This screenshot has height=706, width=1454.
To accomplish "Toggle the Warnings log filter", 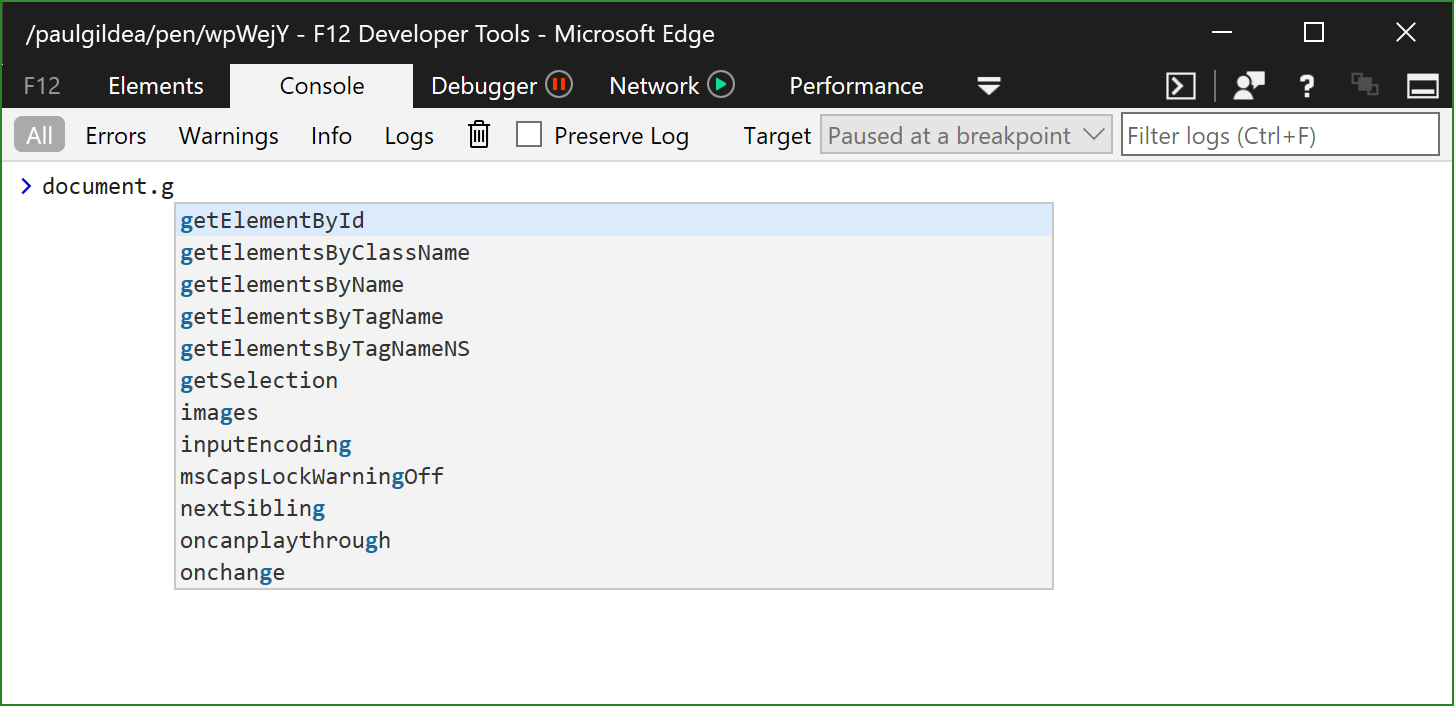I will [228, 135].
